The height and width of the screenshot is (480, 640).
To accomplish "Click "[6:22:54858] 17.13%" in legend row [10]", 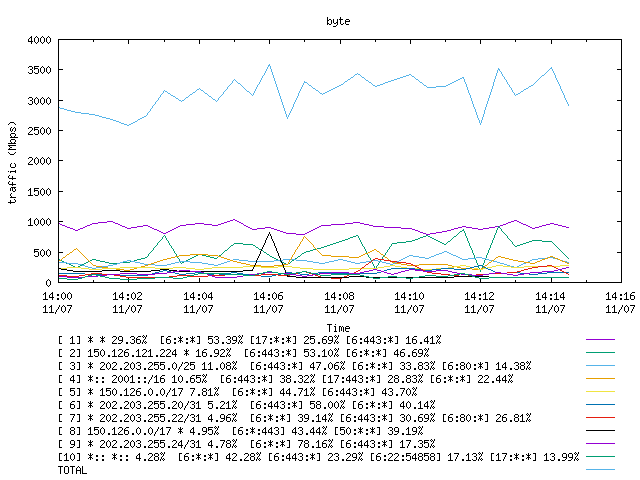I will [x=426, y=457].
